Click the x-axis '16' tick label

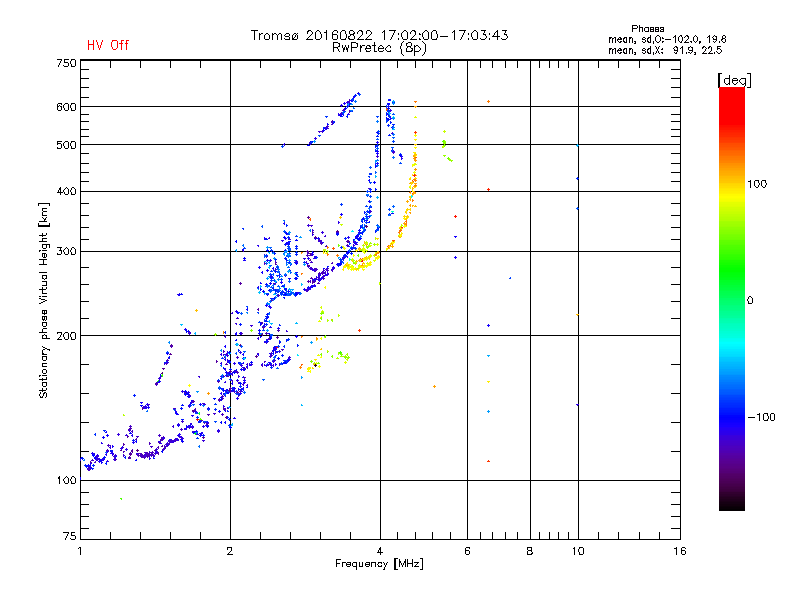680,551
